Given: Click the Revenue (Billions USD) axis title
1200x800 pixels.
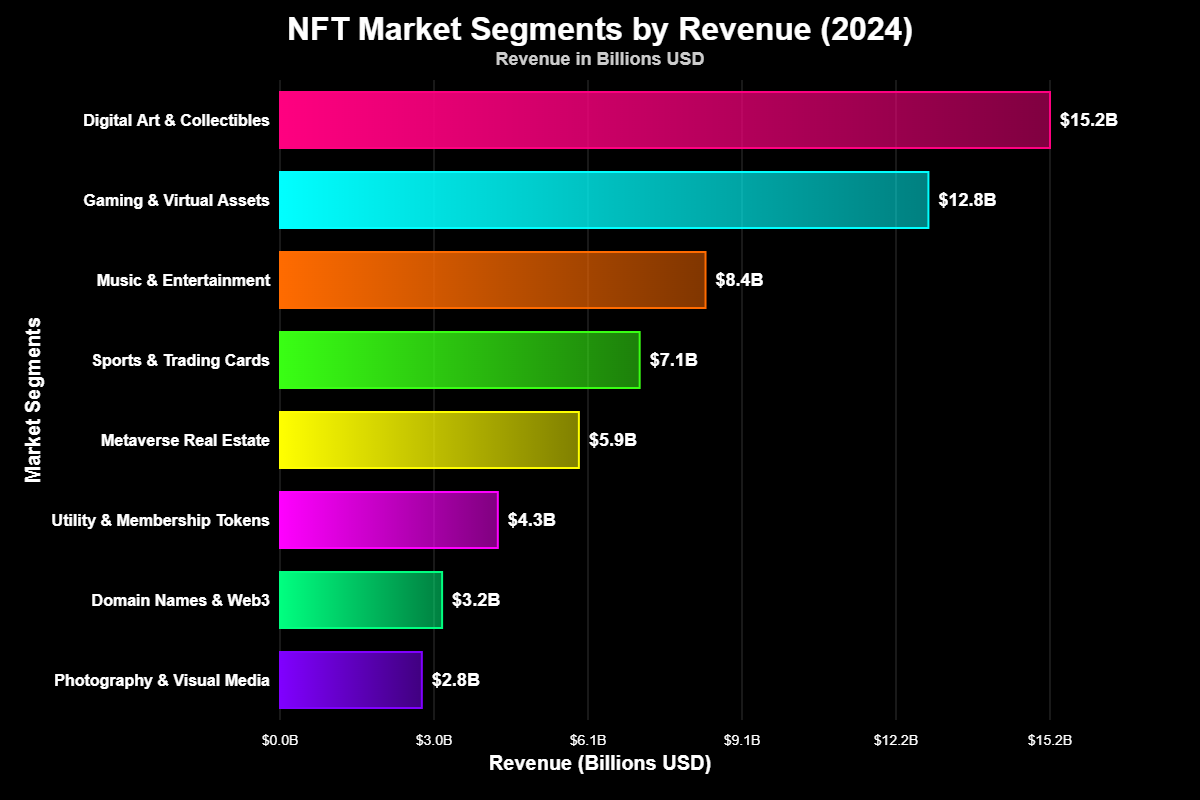Looking at the screenshot, I should (598, 763).
